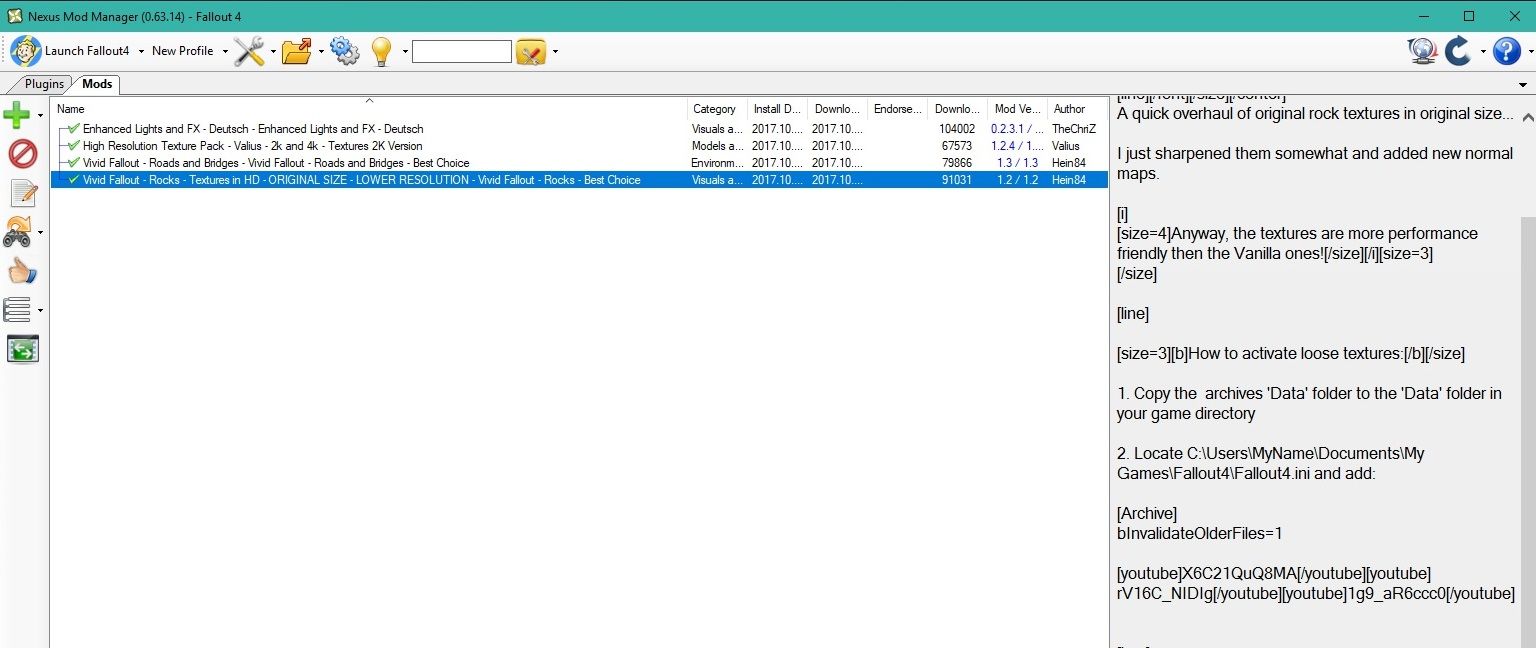Click download ID 104002
The image size is (1536, 648).
coord(957,129)
